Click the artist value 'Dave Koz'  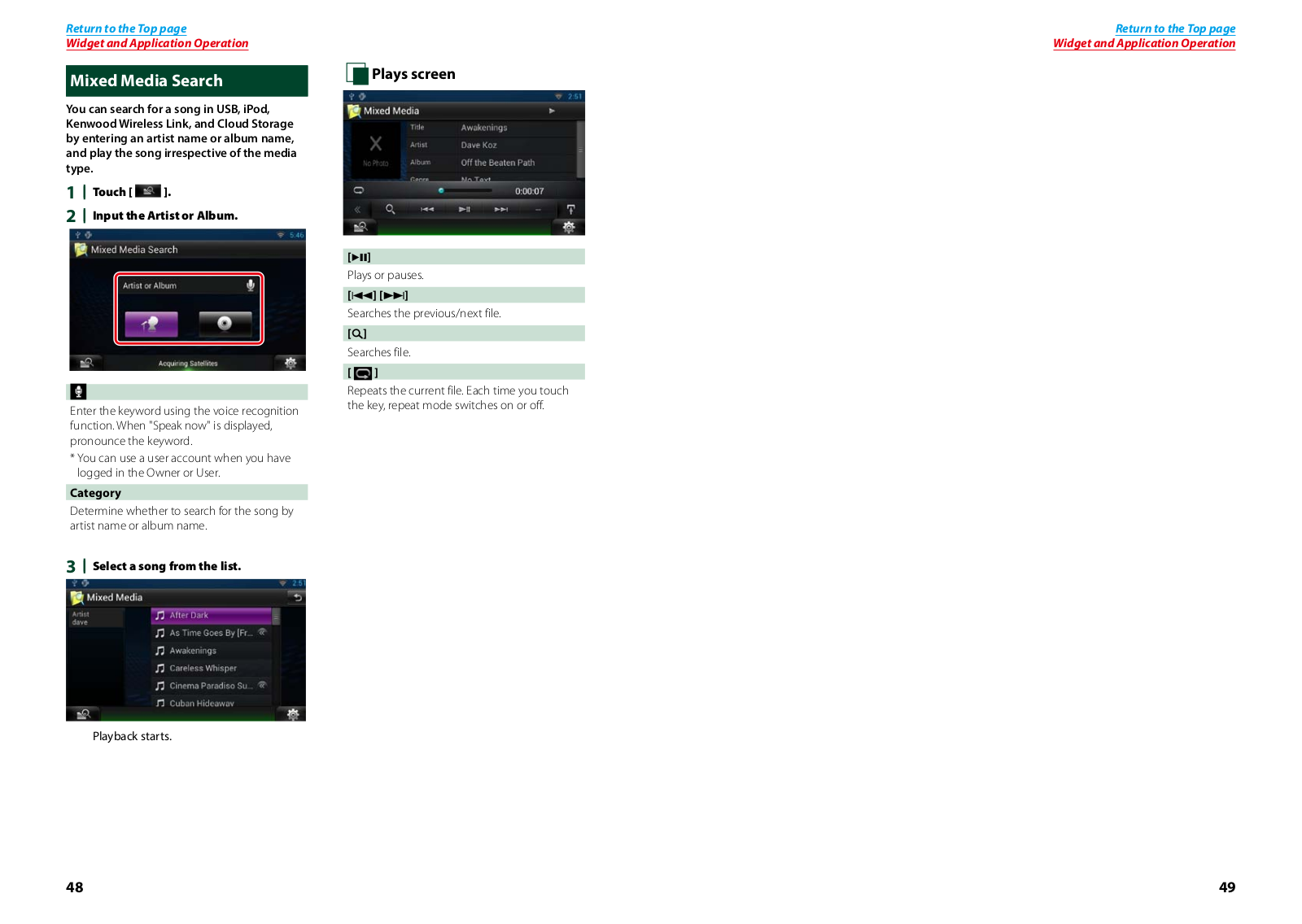[x=478, y=145]
